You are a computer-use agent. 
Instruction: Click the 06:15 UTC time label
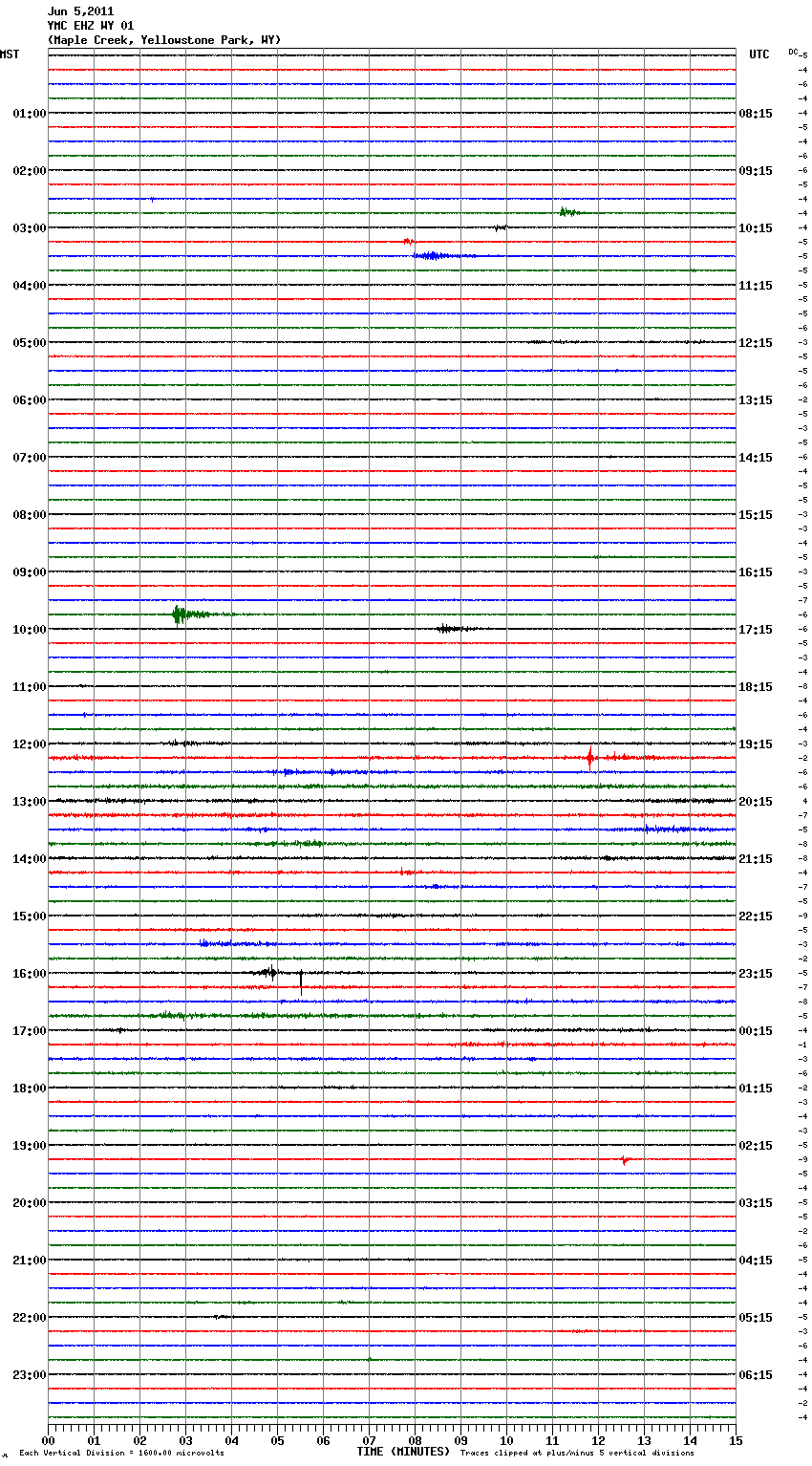click(756, 1375)
